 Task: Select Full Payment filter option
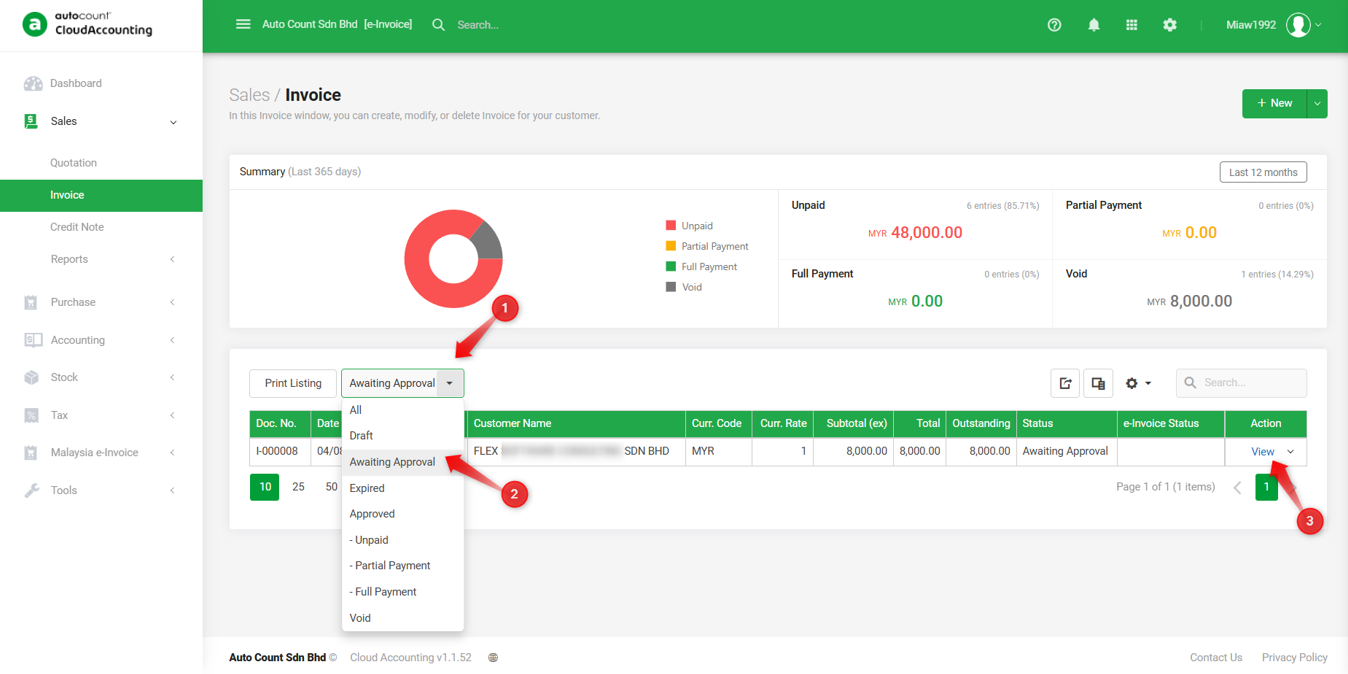click(x=403, y=592)
